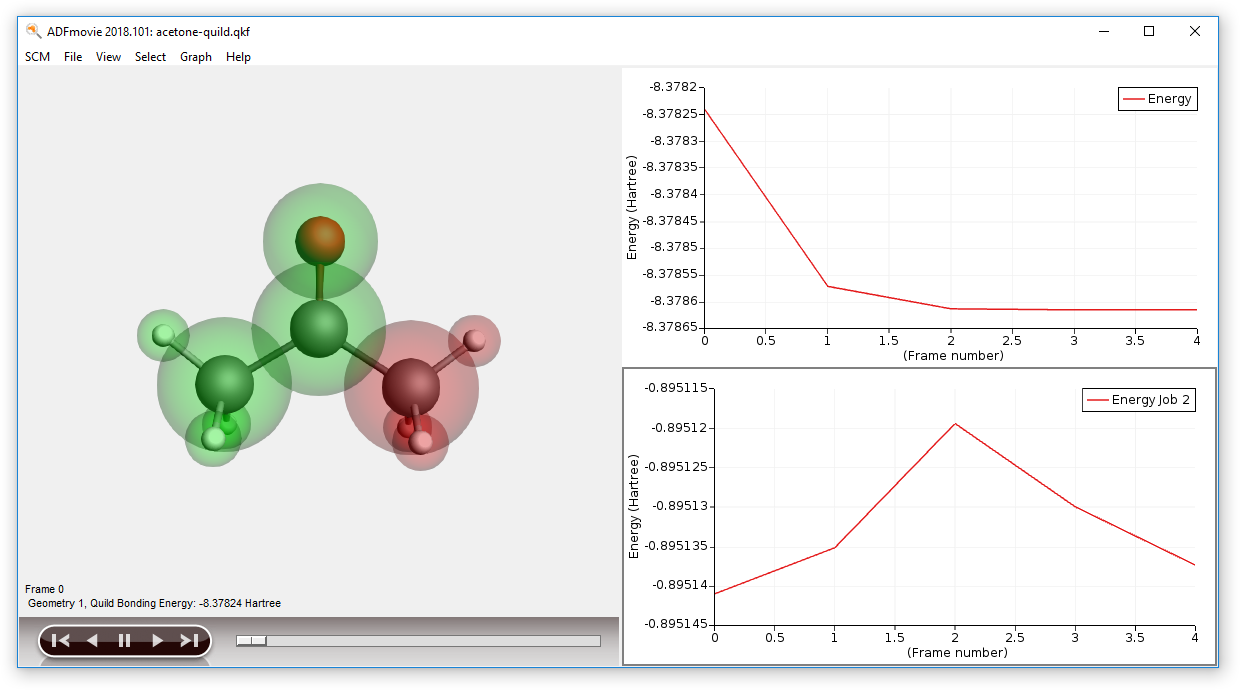Jump to the last frame
Image resolution: width=1240 pixels, height=690 pixels.
(x=189, y=641)
